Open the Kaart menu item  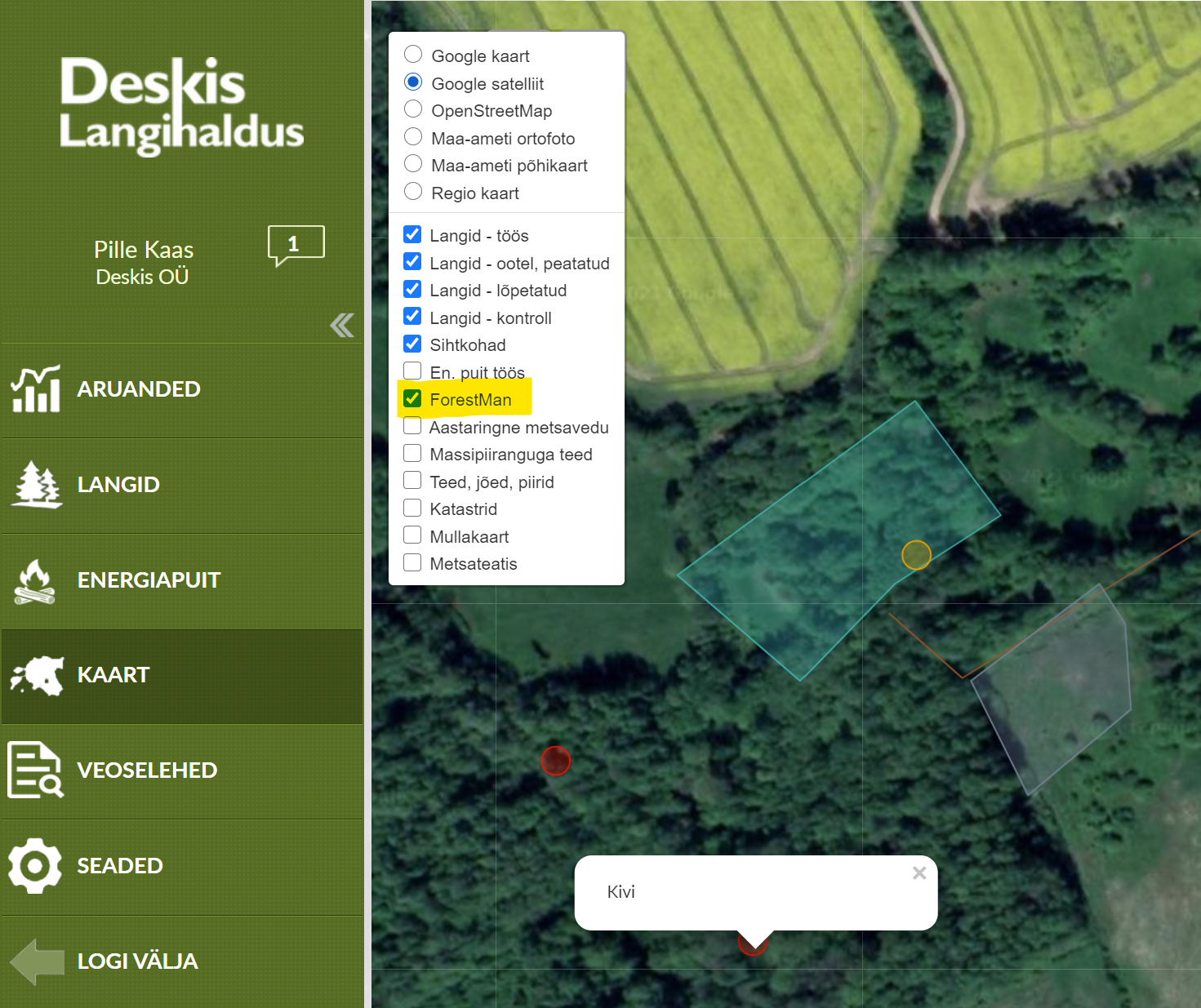(x=182, y=676)
